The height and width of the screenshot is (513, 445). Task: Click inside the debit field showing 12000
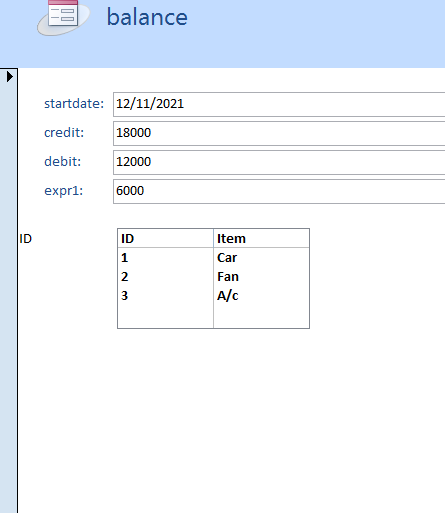(279, 162)
